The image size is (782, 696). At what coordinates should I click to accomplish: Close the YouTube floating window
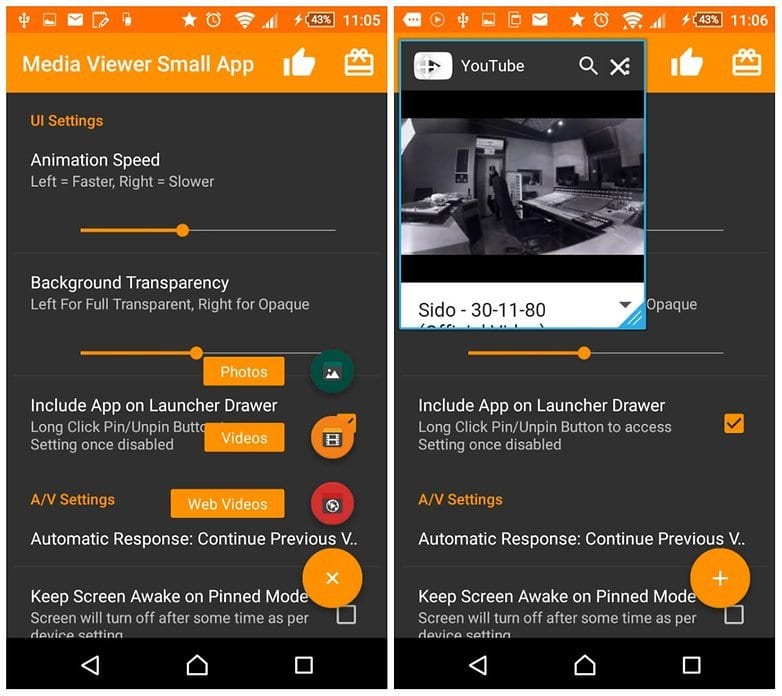620,66
